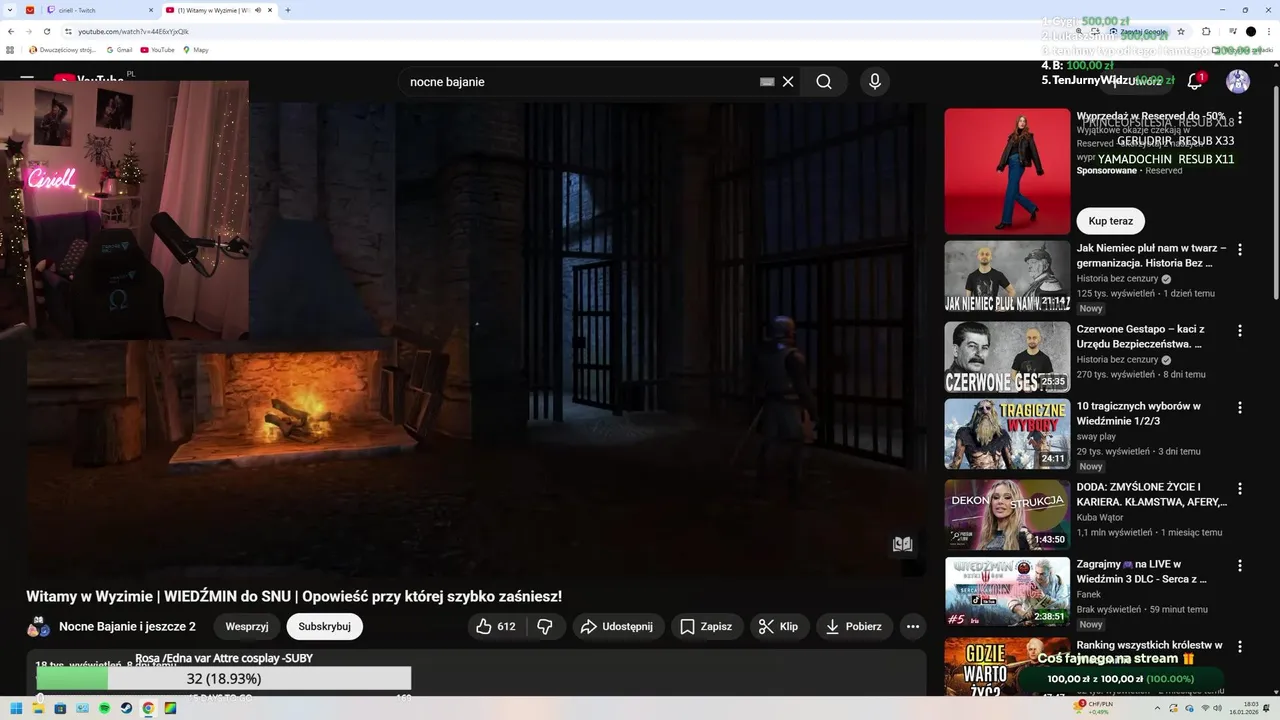Switch to the 'ciriell - Twitch' tab
Image resolution: width=1280 pixels, height=720 pixels.
(97, 10)
